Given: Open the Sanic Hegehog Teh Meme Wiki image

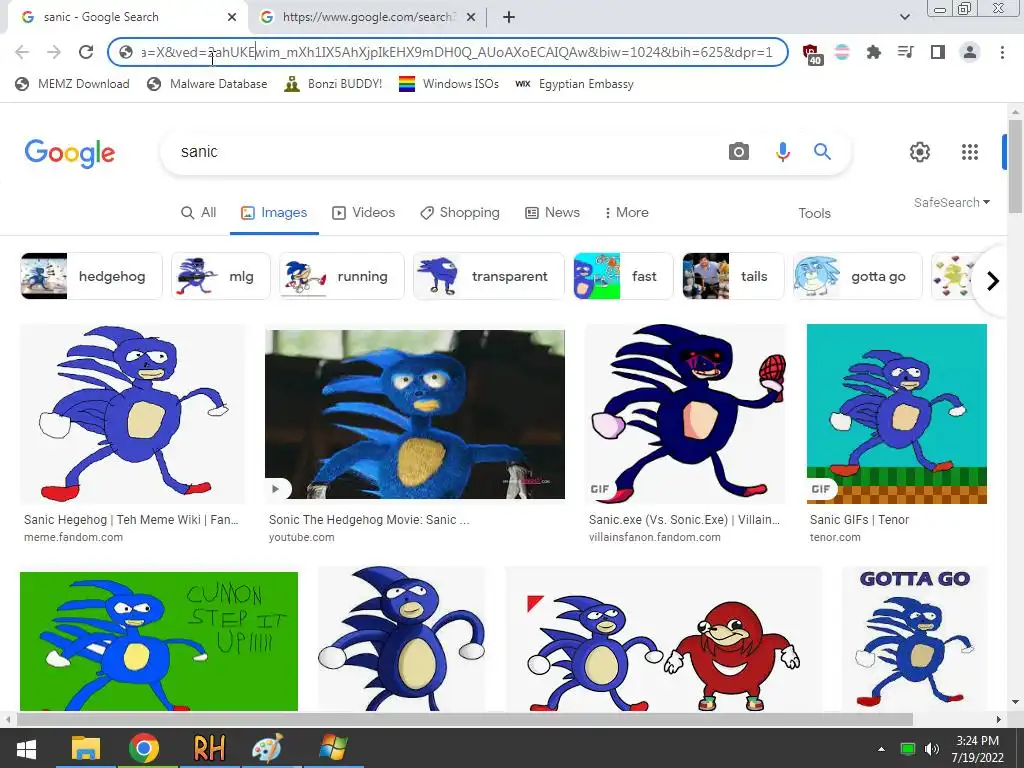Looking at the screenshot, I should 133,413.
